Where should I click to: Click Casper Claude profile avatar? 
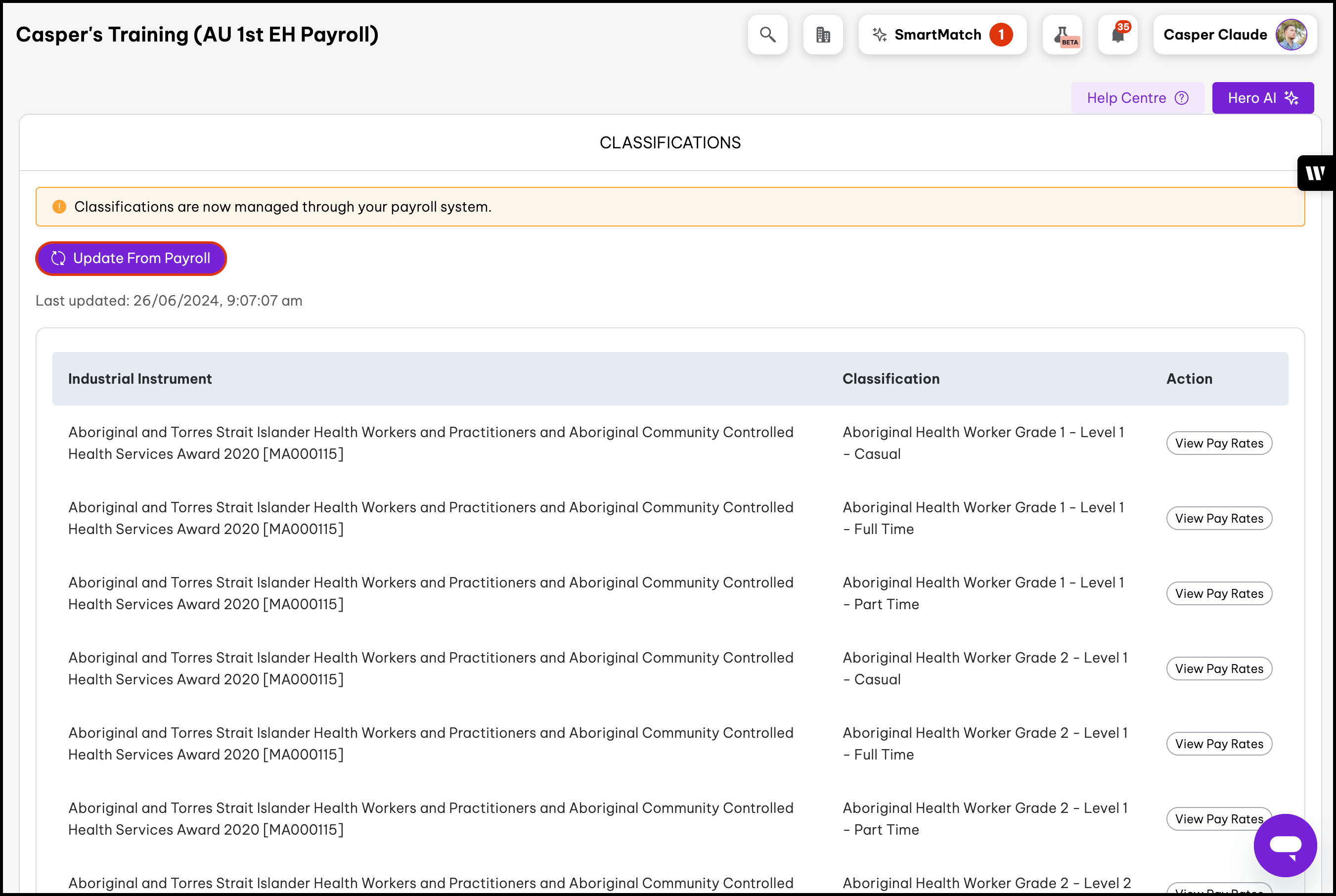coord(1291,35)
